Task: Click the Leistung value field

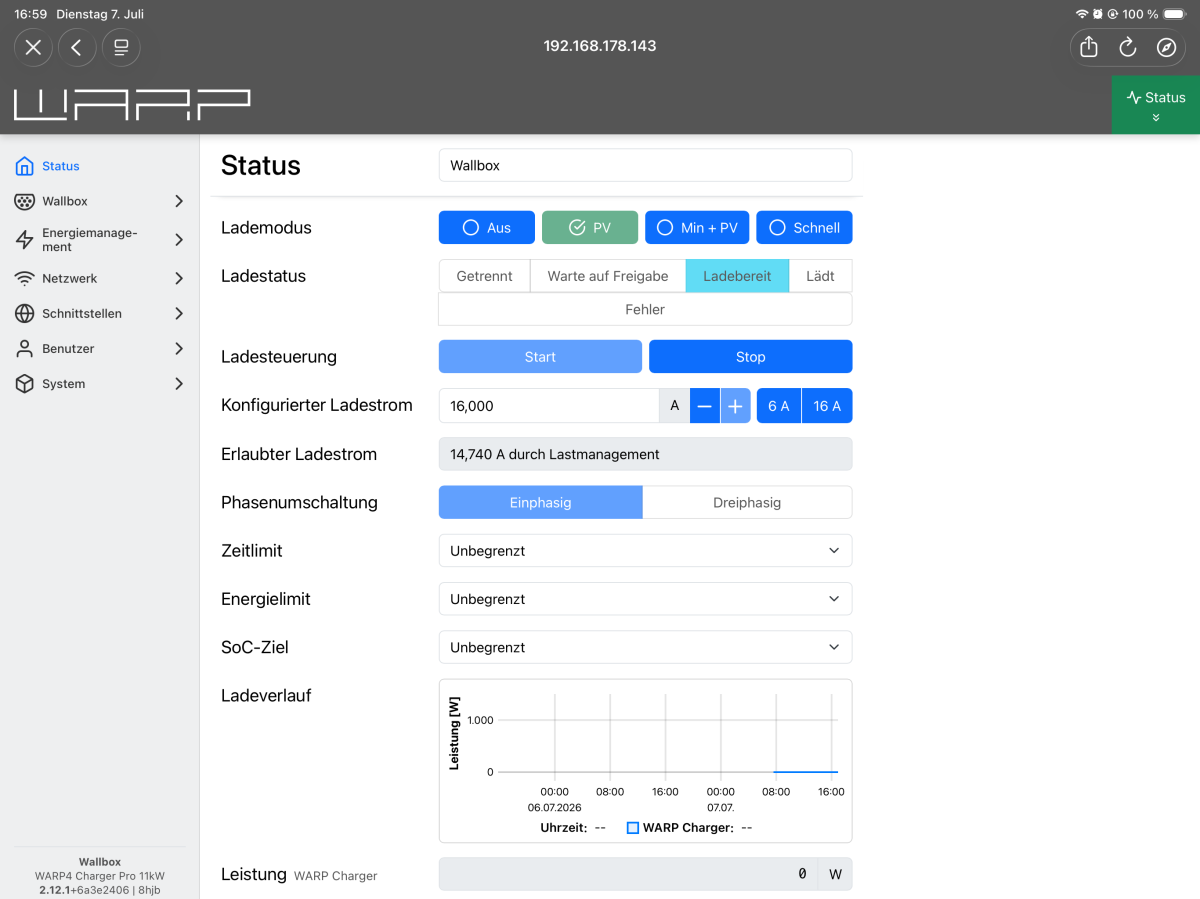Action: (628, 874)
